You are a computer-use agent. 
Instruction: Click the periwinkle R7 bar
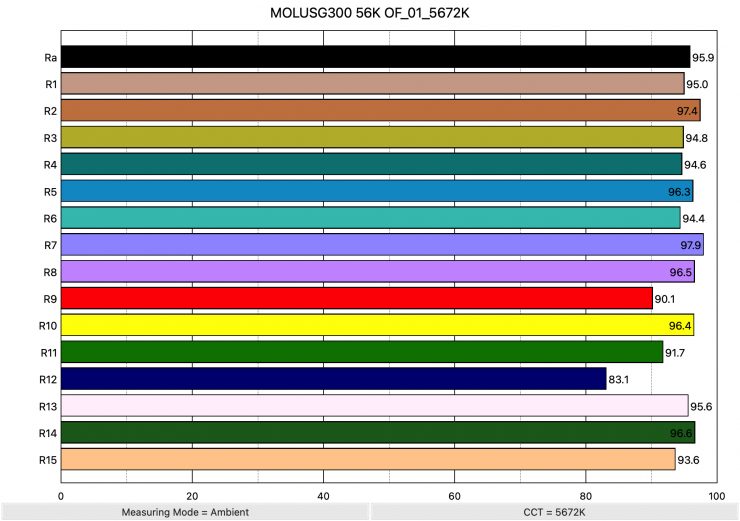click(382, 245)
